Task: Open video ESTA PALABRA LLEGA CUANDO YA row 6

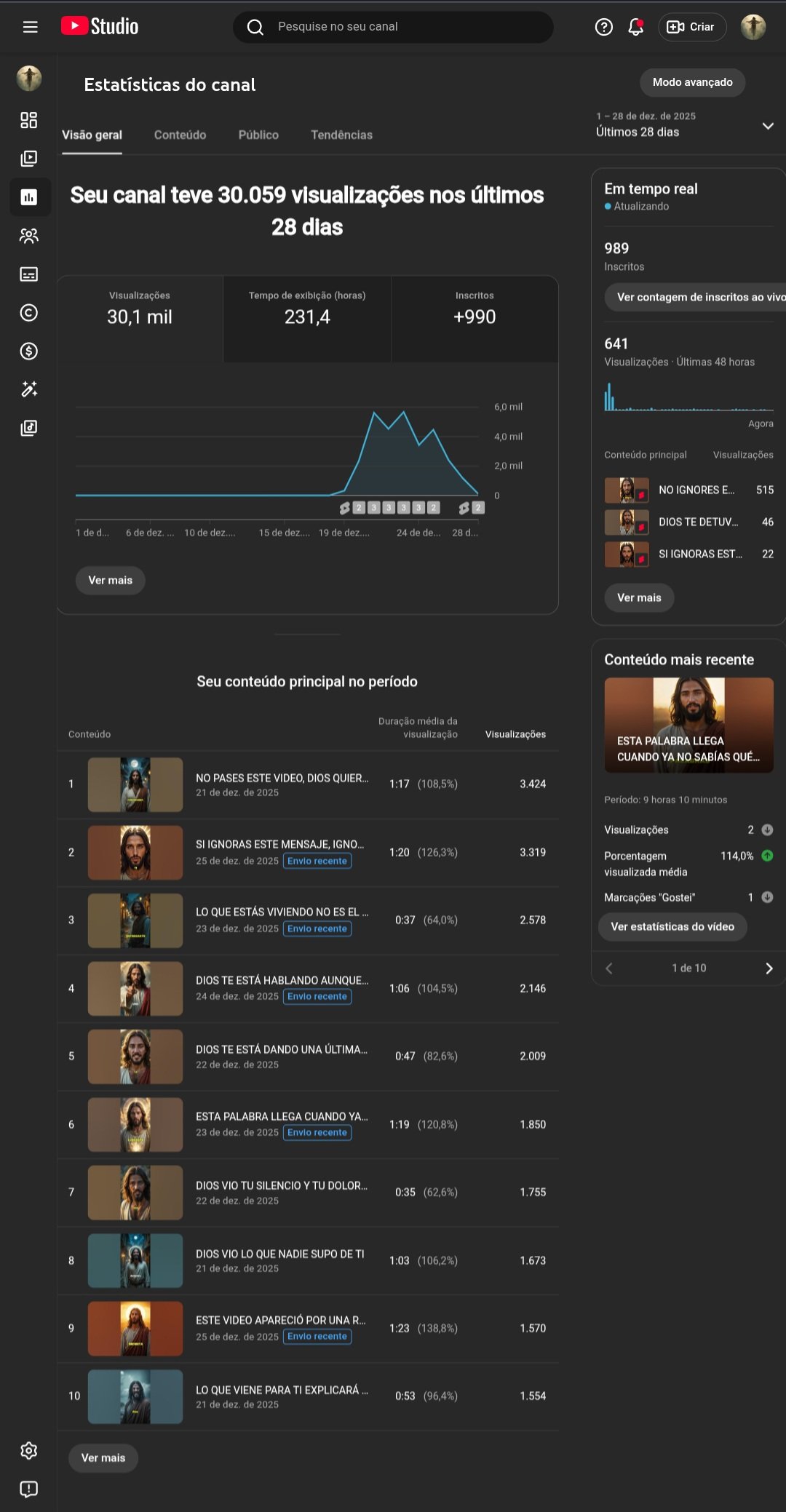Action: (282, 1117)
